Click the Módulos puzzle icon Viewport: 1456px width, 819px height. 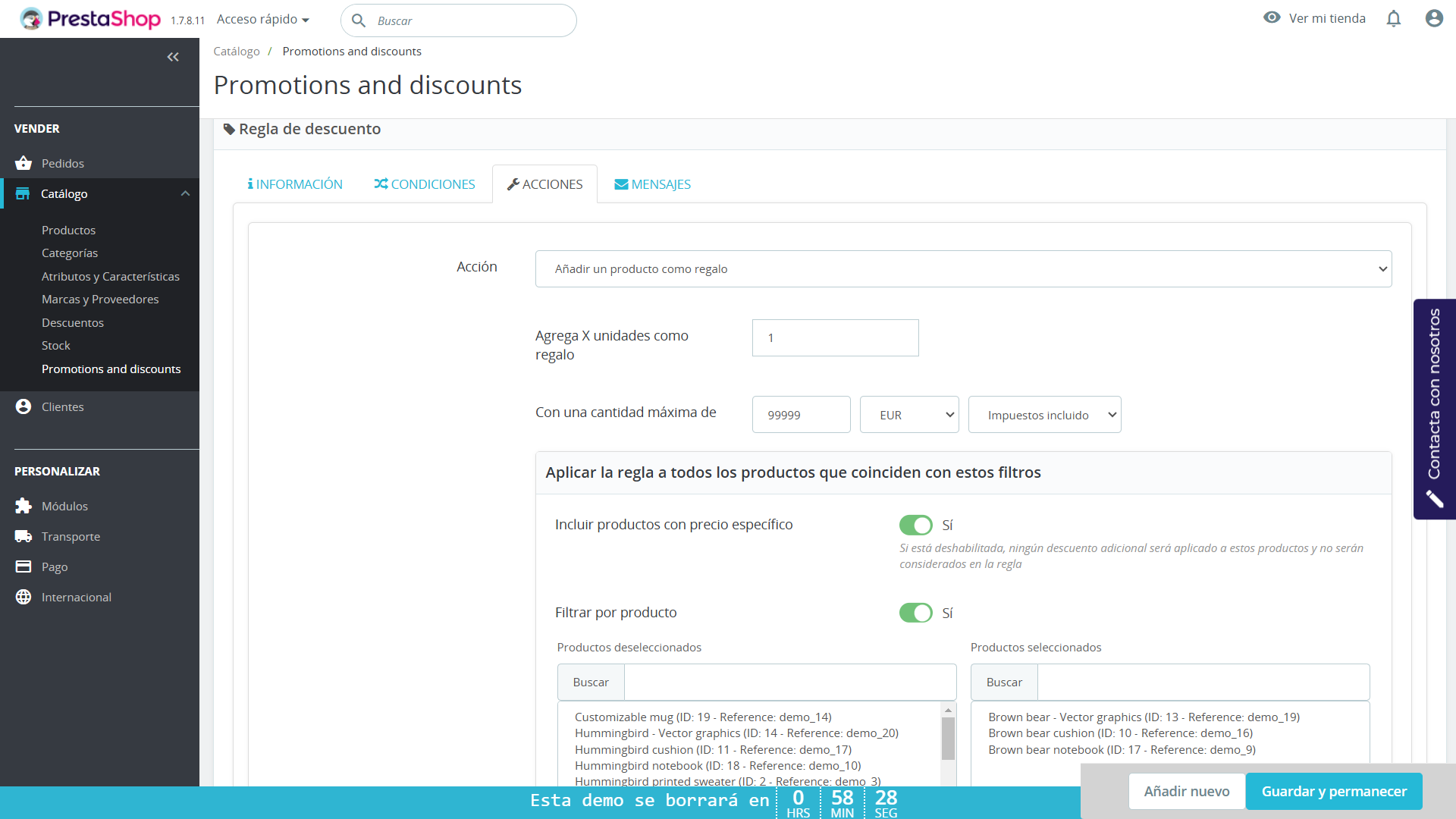[x=24, y=506]
